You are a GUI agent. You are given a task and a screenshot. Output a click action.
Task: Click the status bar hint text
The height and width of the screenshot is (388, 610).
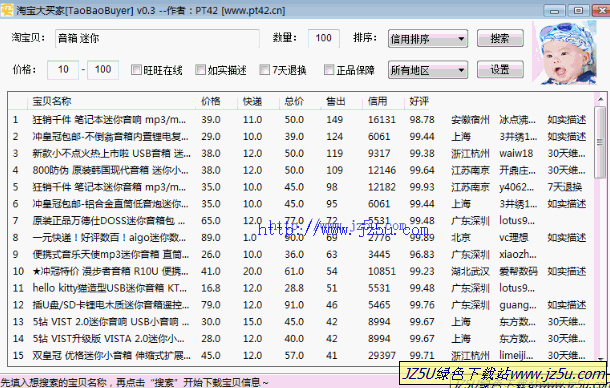(135, 382)
